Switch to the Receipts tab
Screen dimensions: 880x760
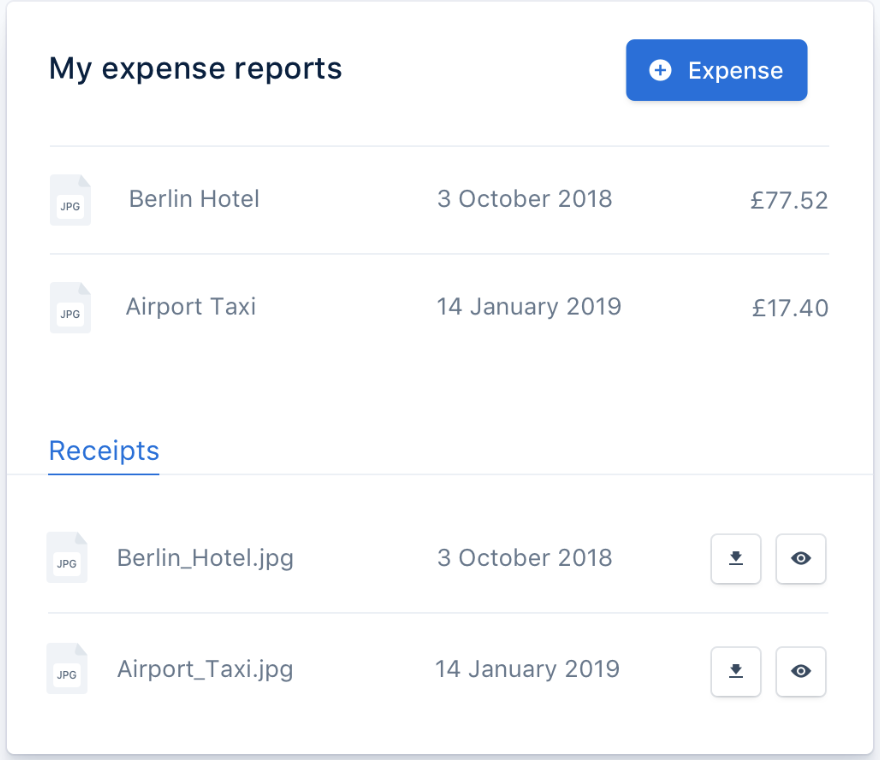(104, 451)
